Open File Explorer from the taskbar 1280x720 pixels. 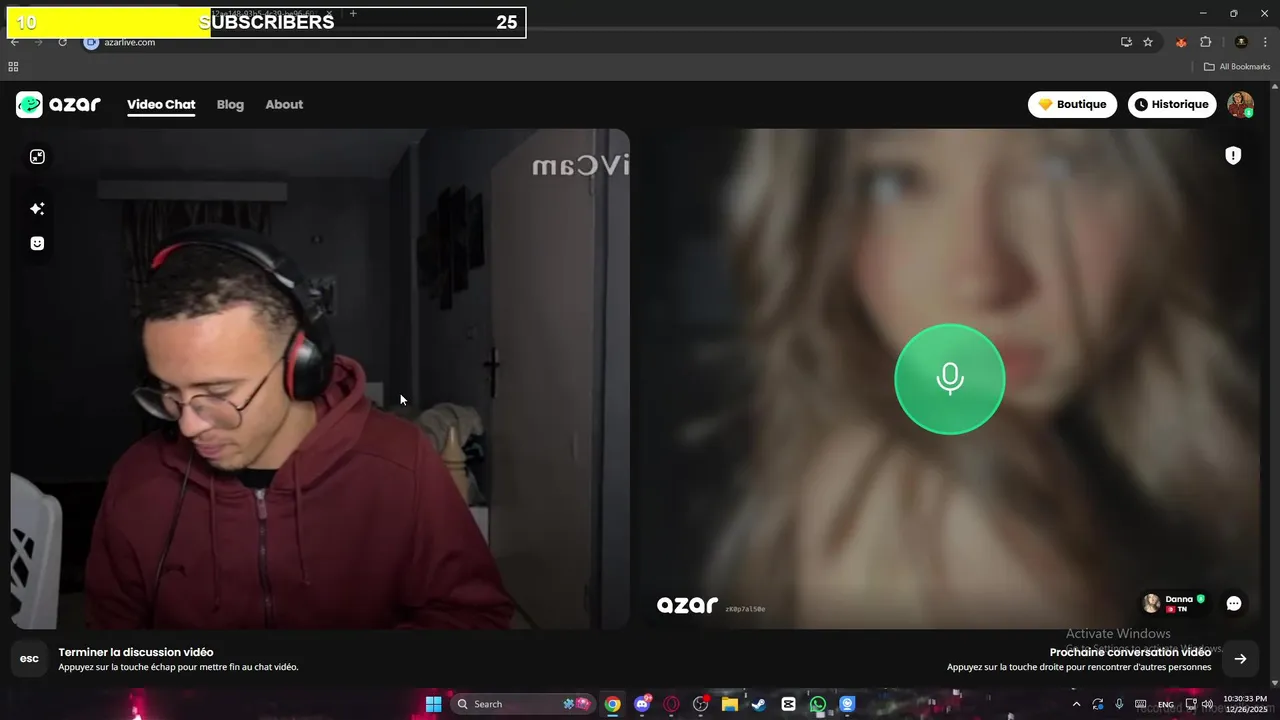pyautogui.click(x=730, y=704)
